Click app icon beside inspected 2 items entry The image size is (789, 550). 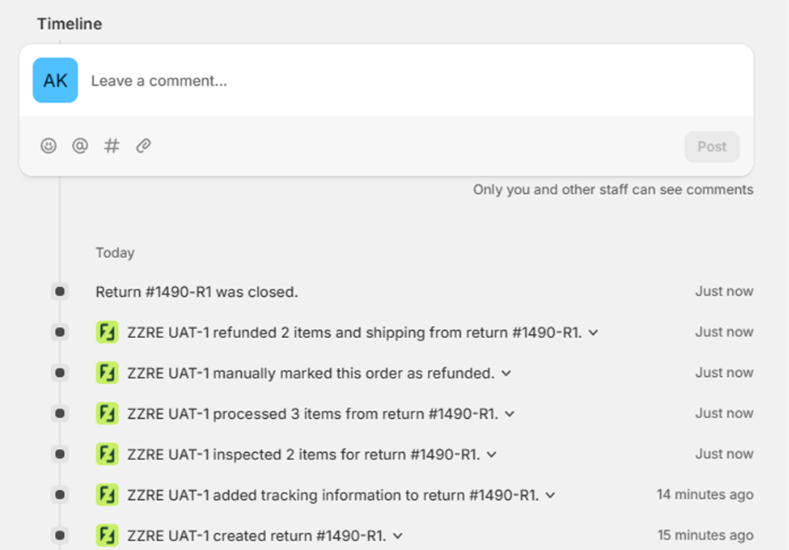(107, 454)
